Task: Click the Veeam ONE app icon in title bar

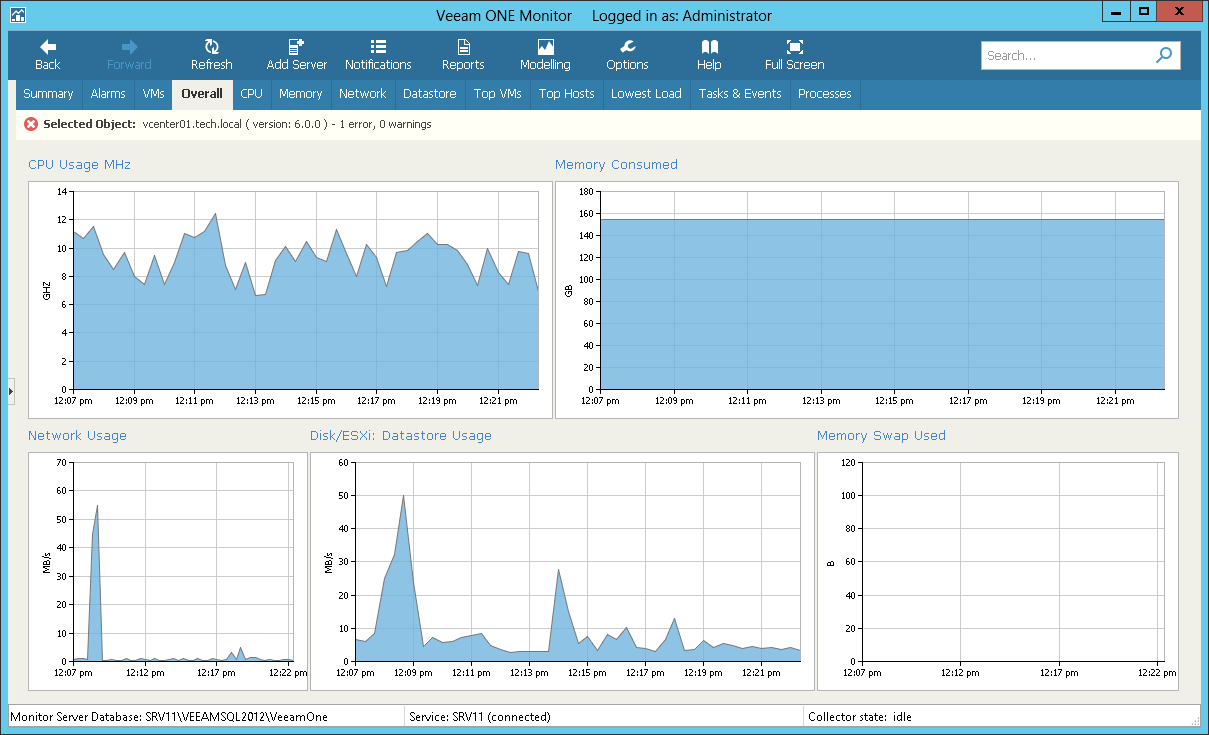Action: pos(18,15)
